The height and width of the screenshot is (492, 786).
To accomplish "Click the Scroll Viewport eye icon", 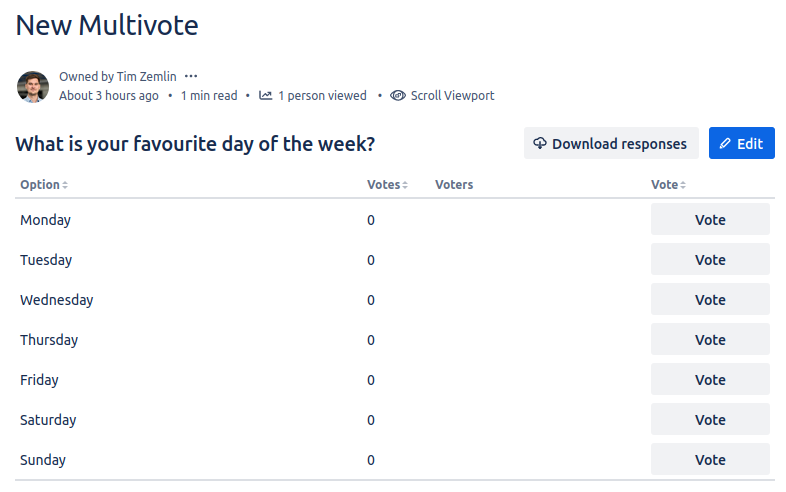I will click(x=398, y=96).
